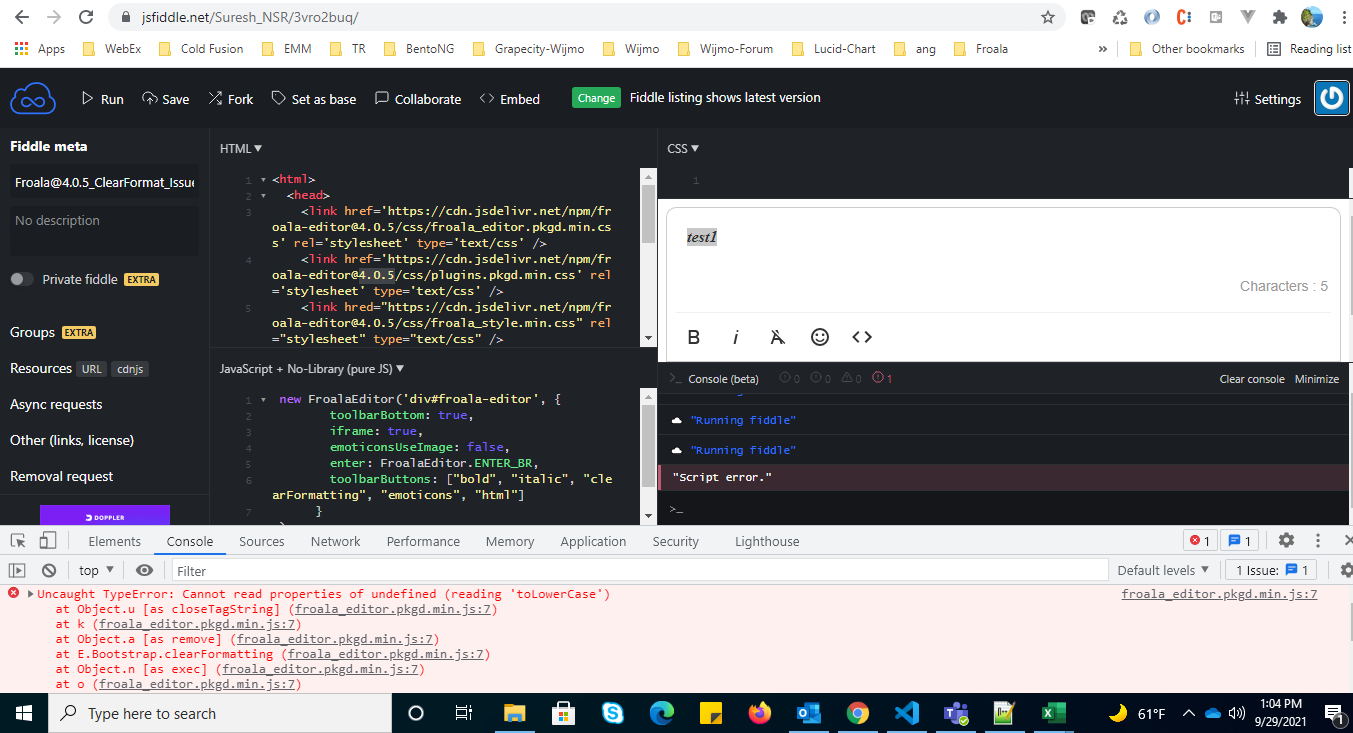Image resolution: width=1353 pixels, height=733 pixels.
Task: Click the Froala Bold toolbar button
Action: (694, 337)
